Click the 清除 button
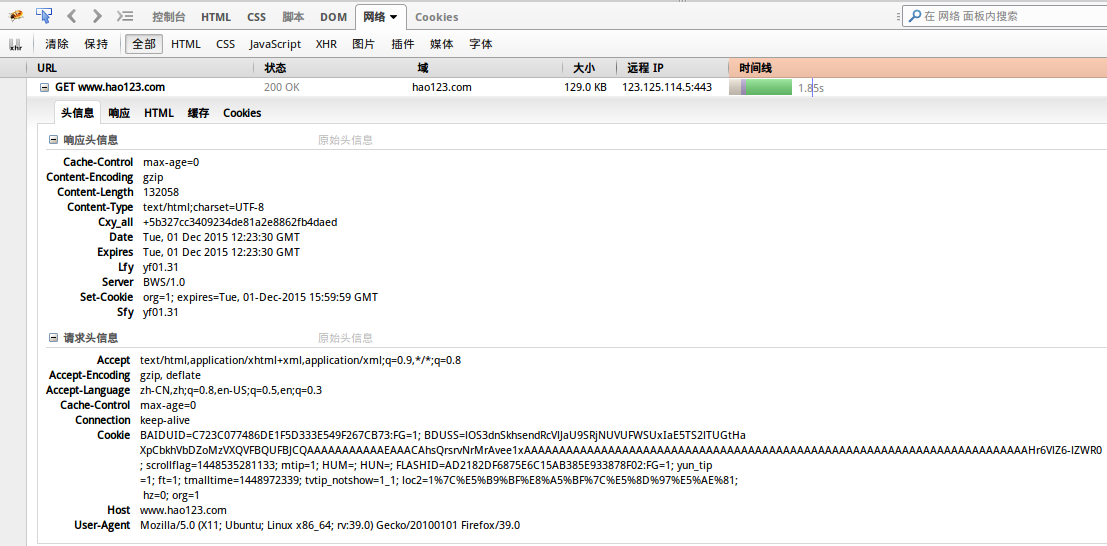 tap(56, 44)
